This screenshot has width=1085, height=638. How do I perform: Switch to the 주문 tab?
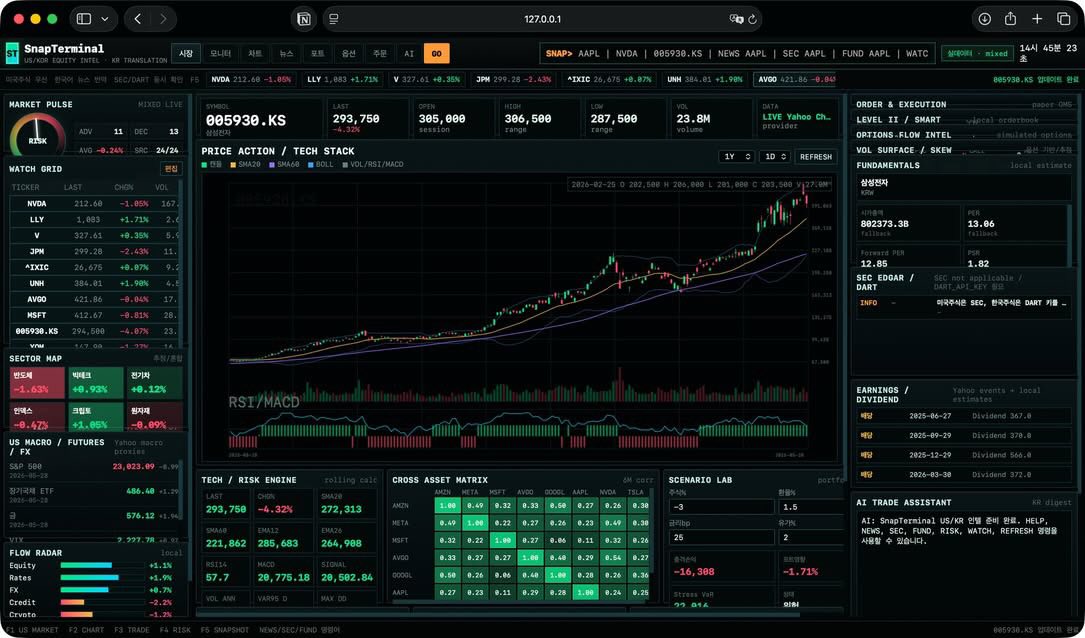380,53
